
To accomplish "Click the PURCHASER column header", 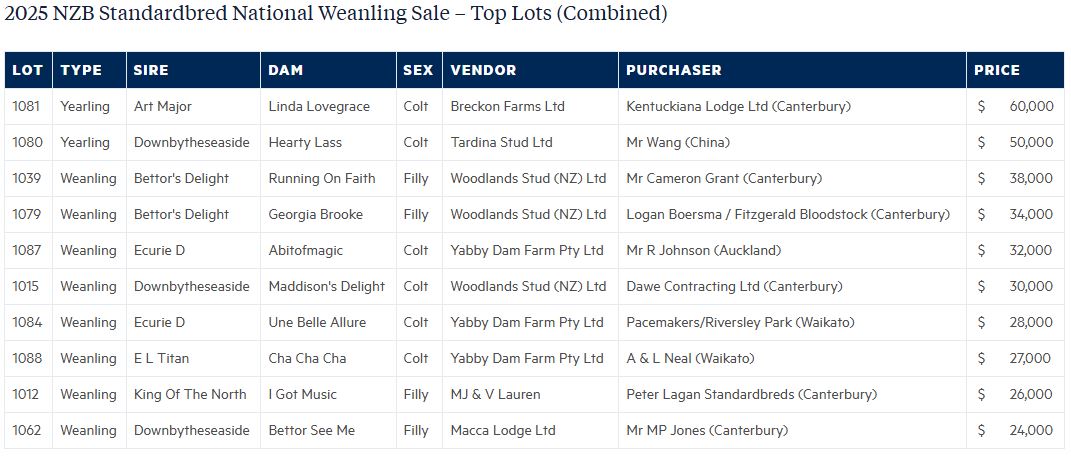I will (x=673, y=70).
